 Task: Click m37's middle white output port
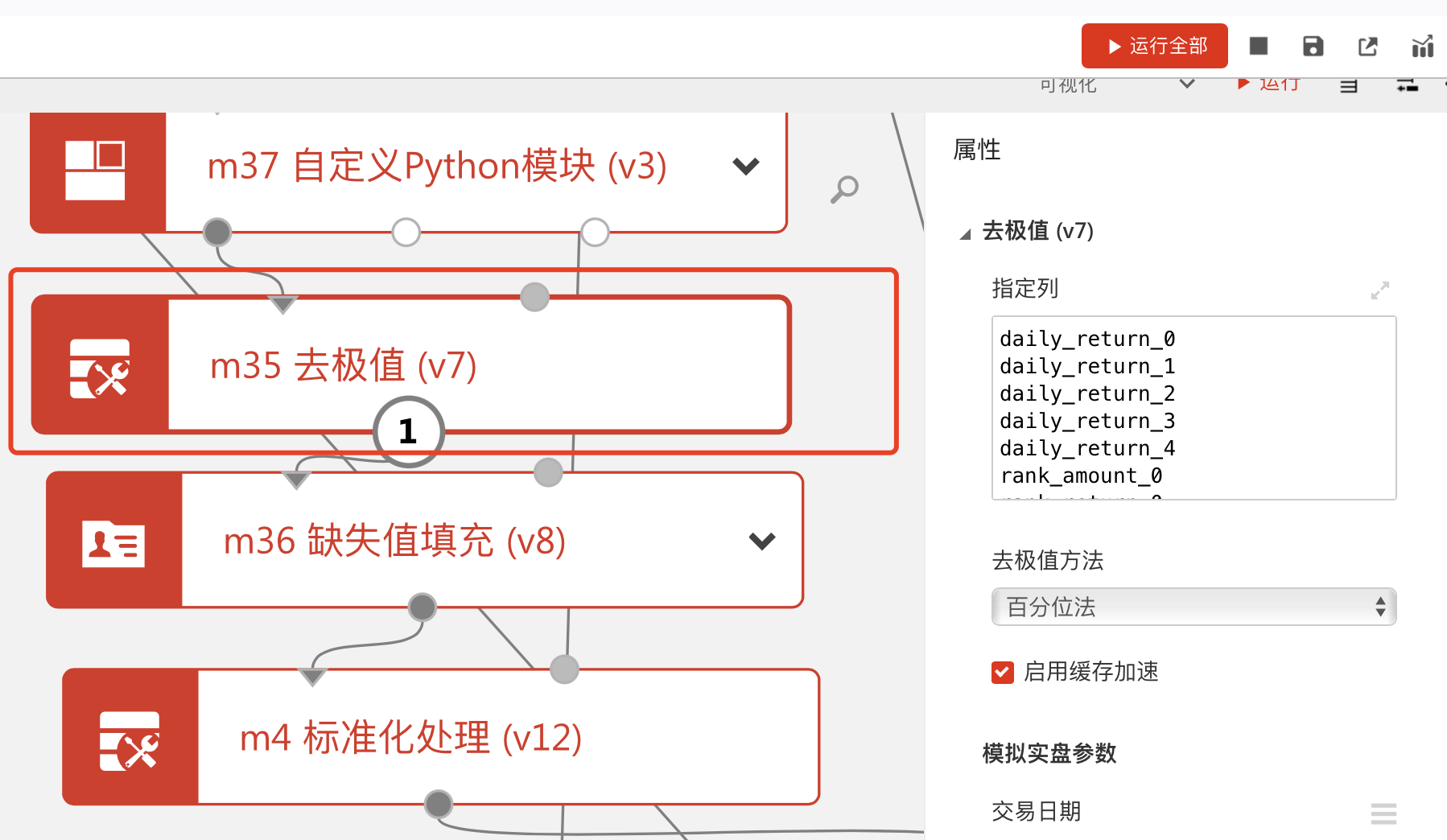[406, 233]
